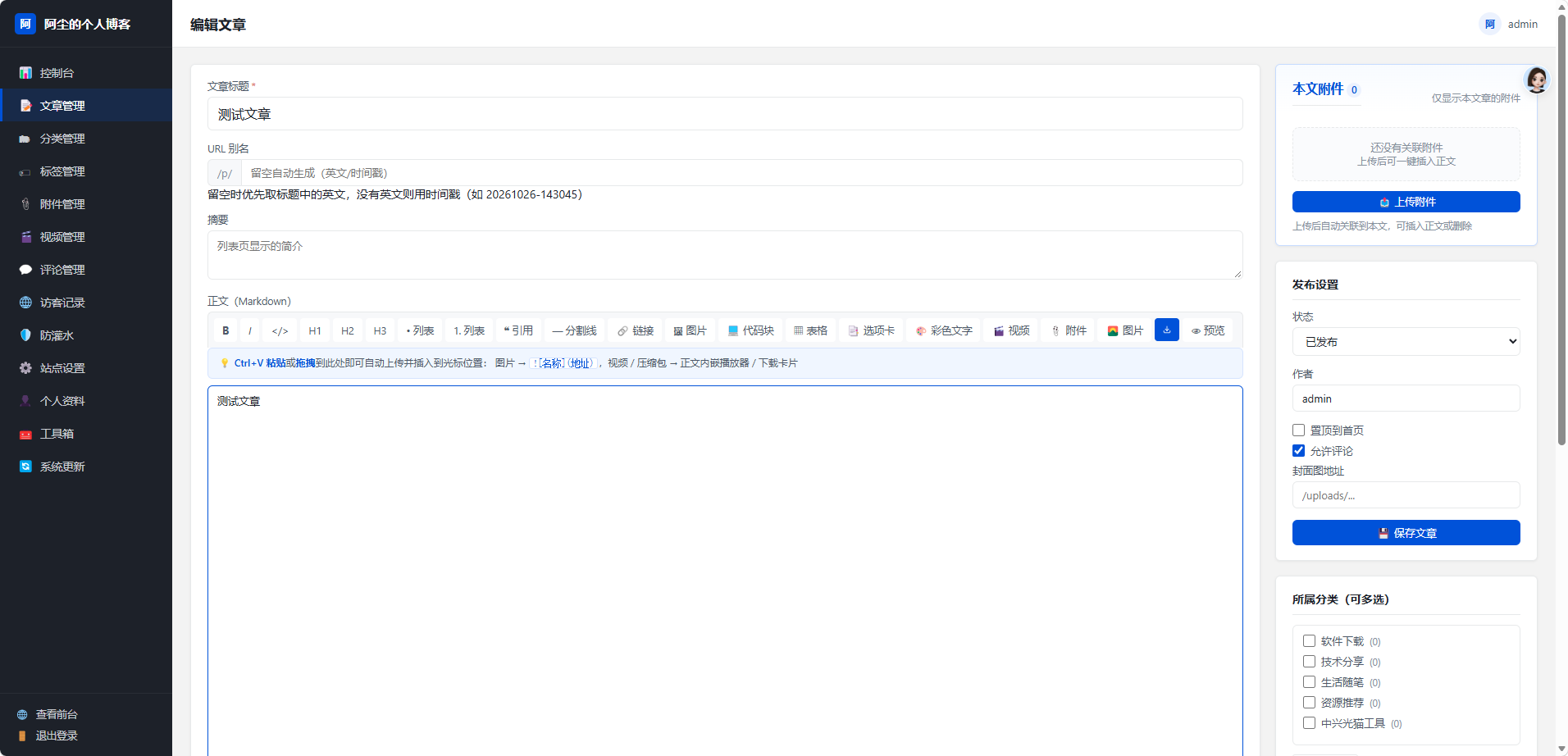Open 评论管理 in the sidebar
1568x756 pixels.
click(86, 270)
